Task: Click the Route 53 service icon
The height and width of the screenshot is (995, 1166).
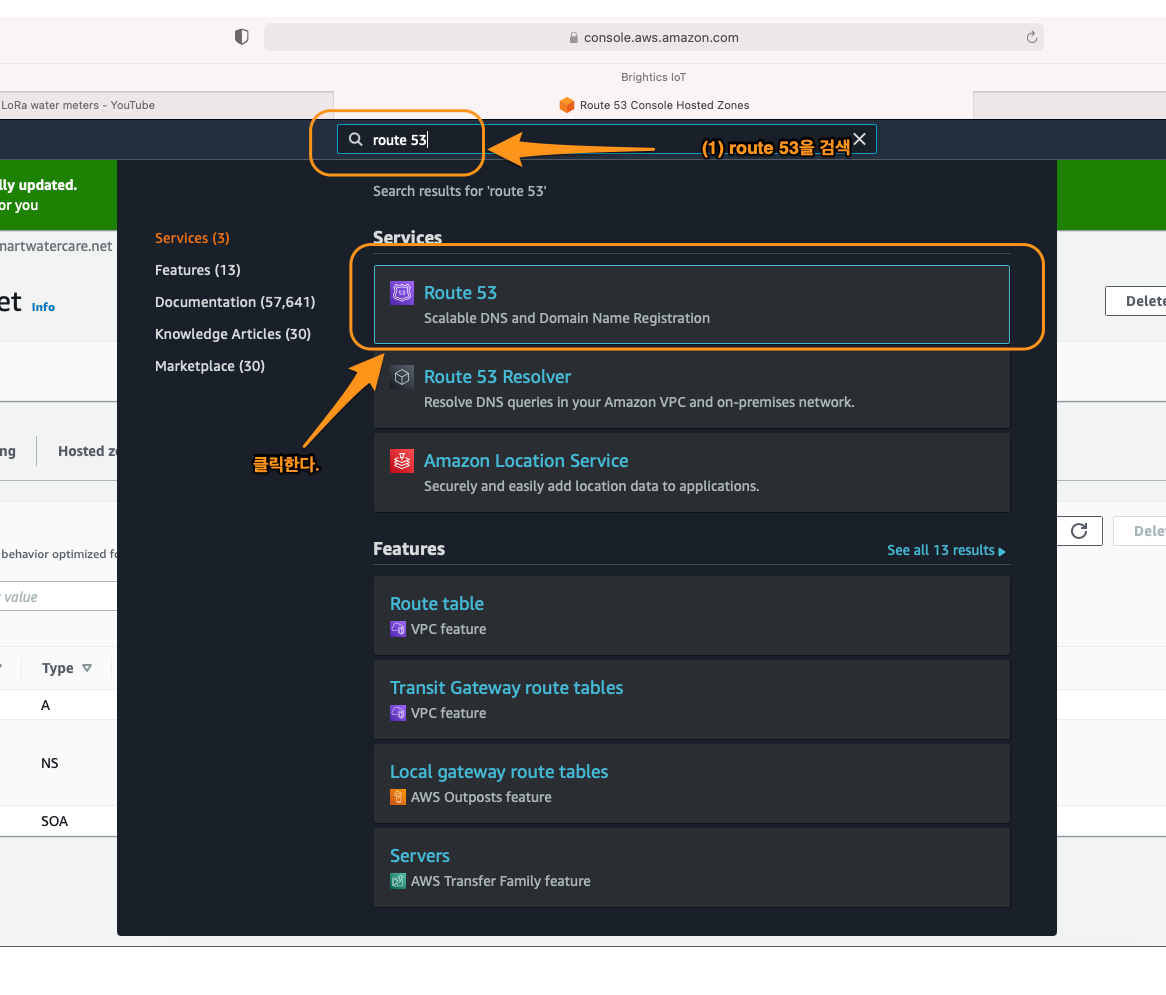Action: point(402,293)
